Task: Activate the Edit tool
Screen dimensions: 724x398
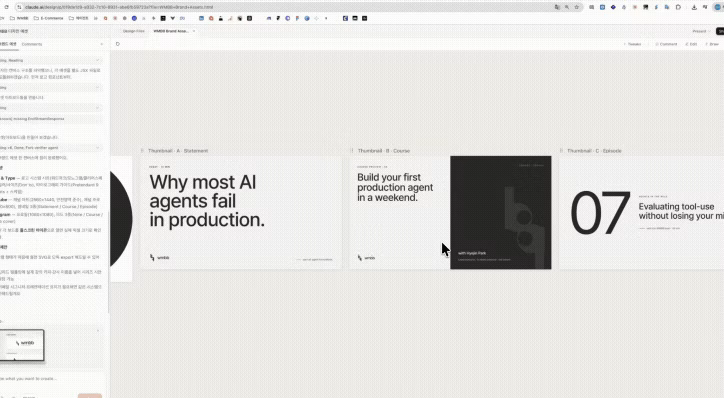Action: [x=691, y=44]
